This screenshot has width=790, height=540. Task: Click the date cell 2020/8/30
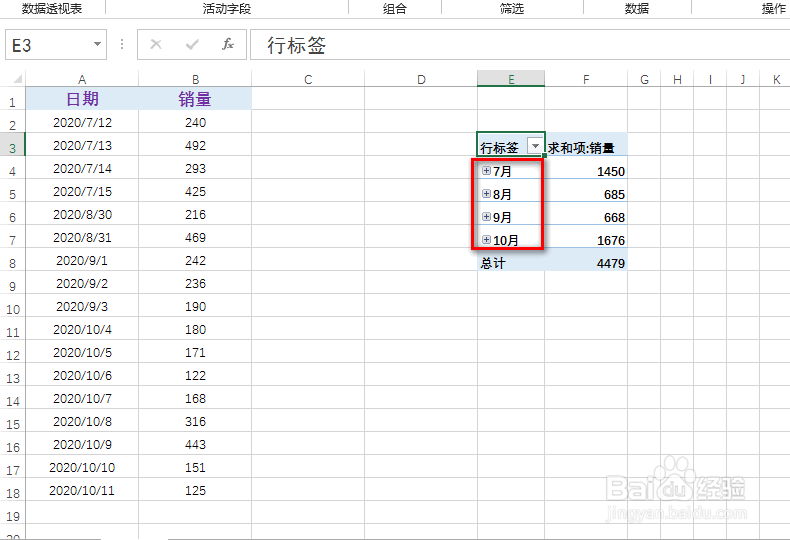[x=82, y=214]
